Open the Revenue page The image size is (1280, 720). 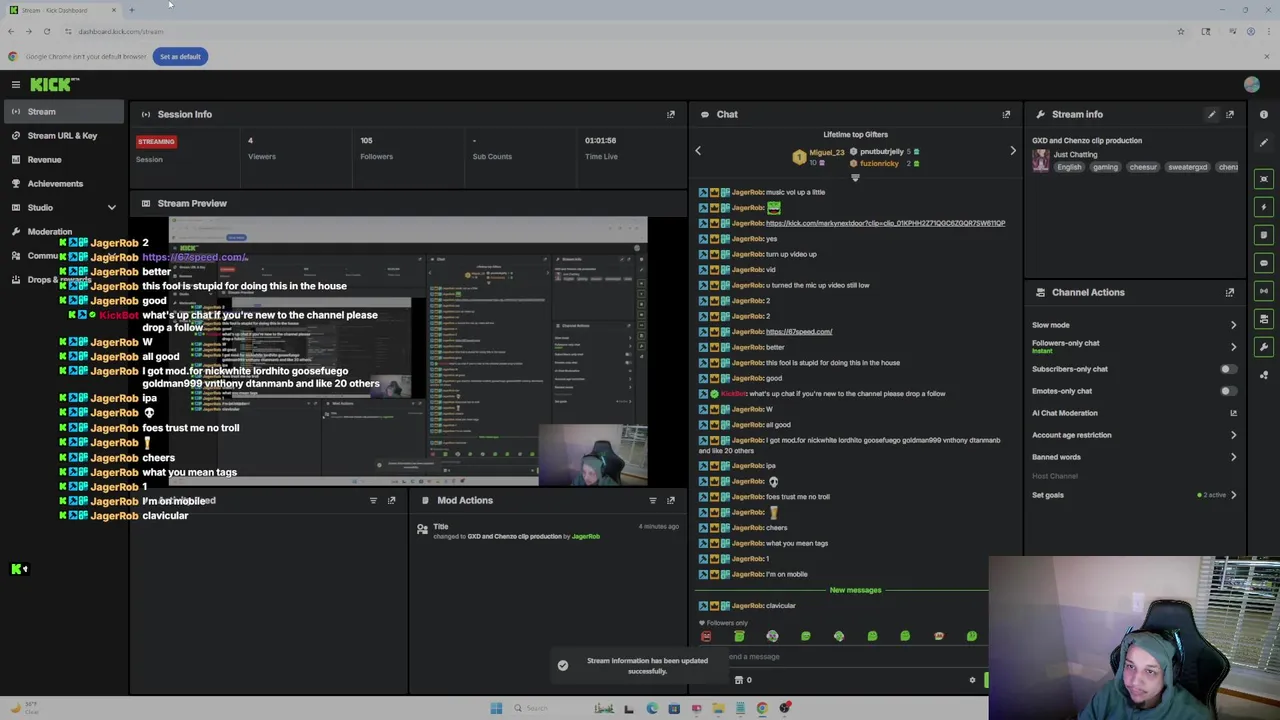64,159
